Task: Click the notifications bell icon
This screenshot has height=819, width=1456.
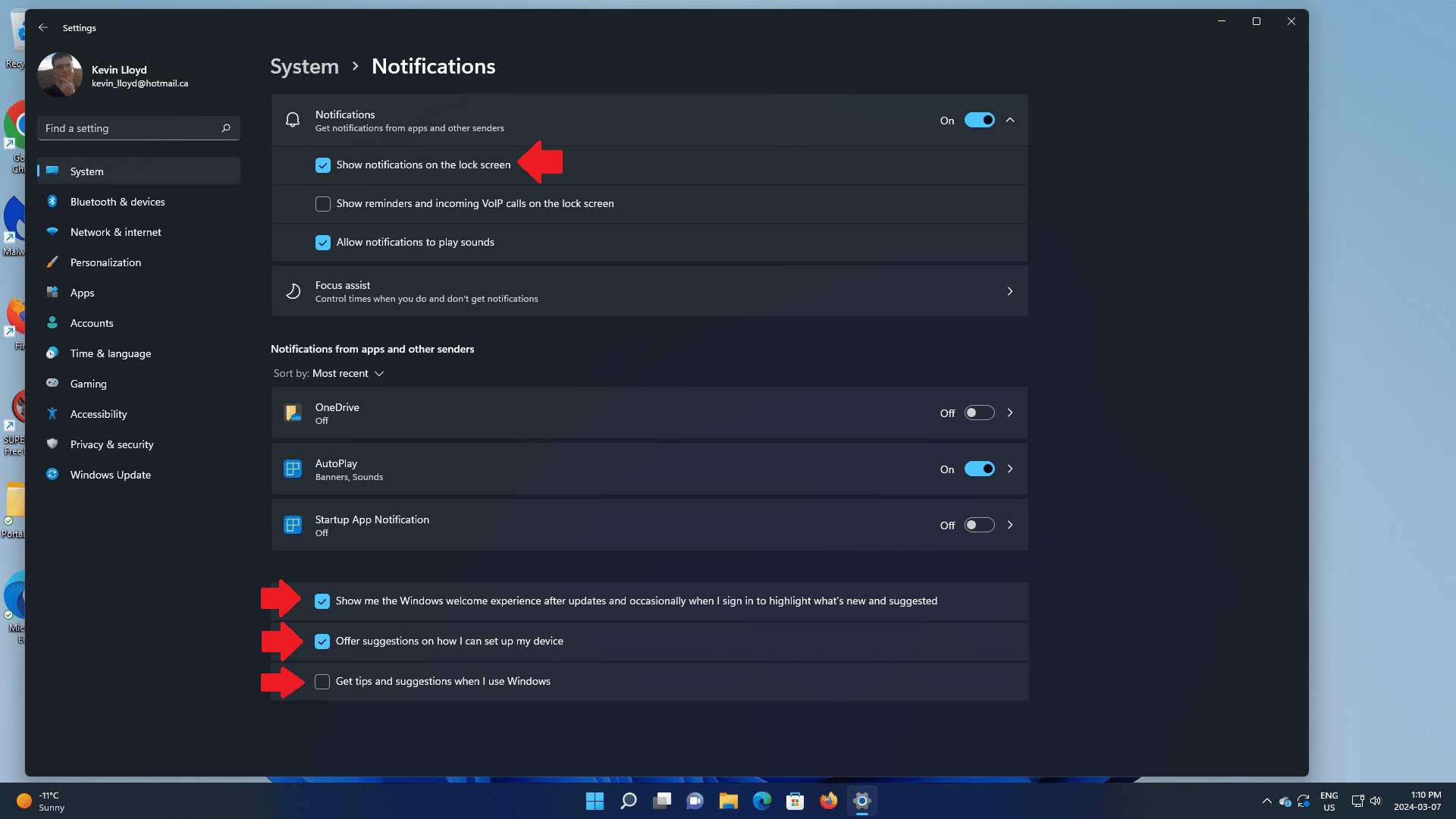Action: click(x=293, y=120)
